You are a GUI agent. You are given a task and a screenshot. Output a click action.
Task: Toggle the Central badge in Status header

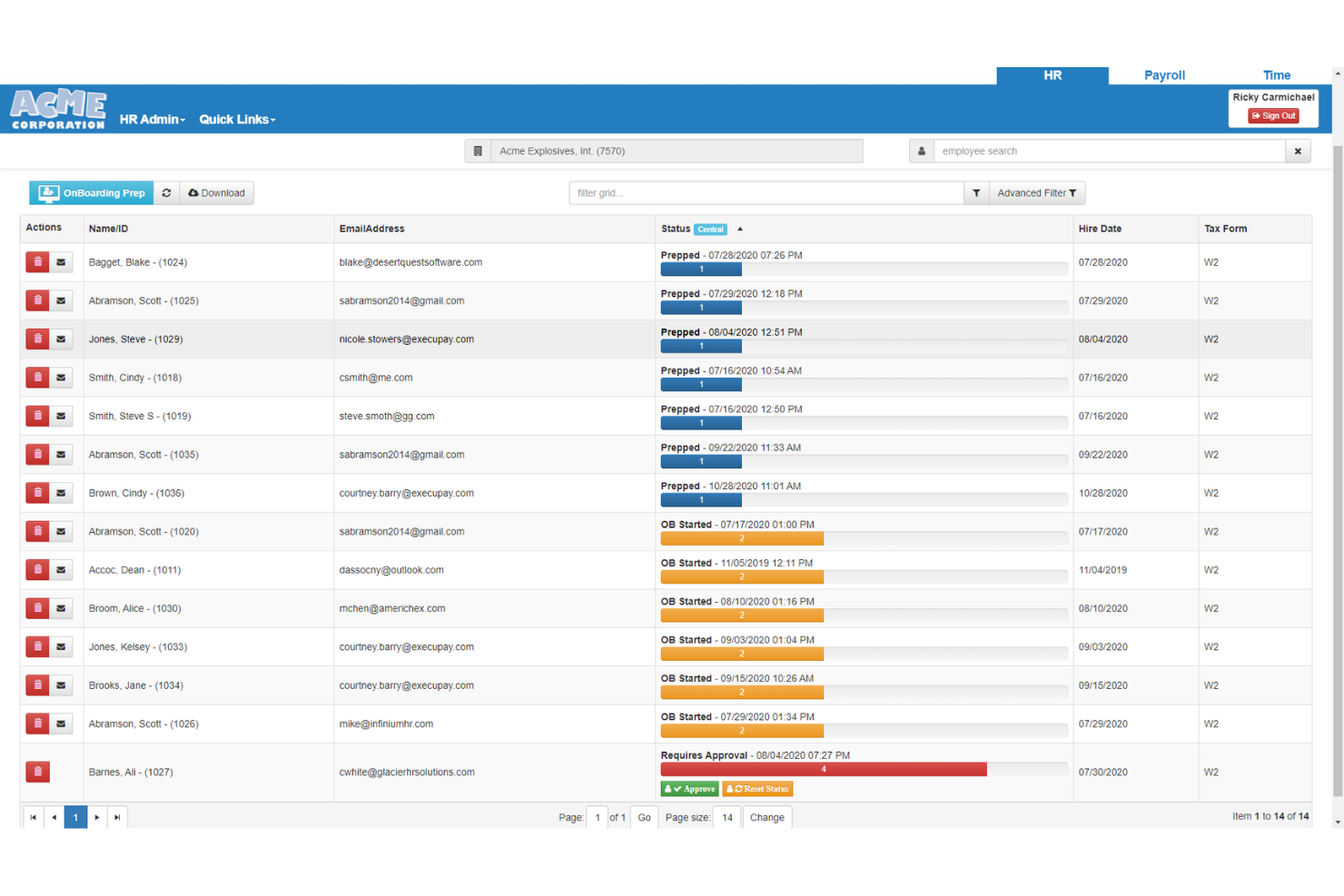(x=710, y=230)
